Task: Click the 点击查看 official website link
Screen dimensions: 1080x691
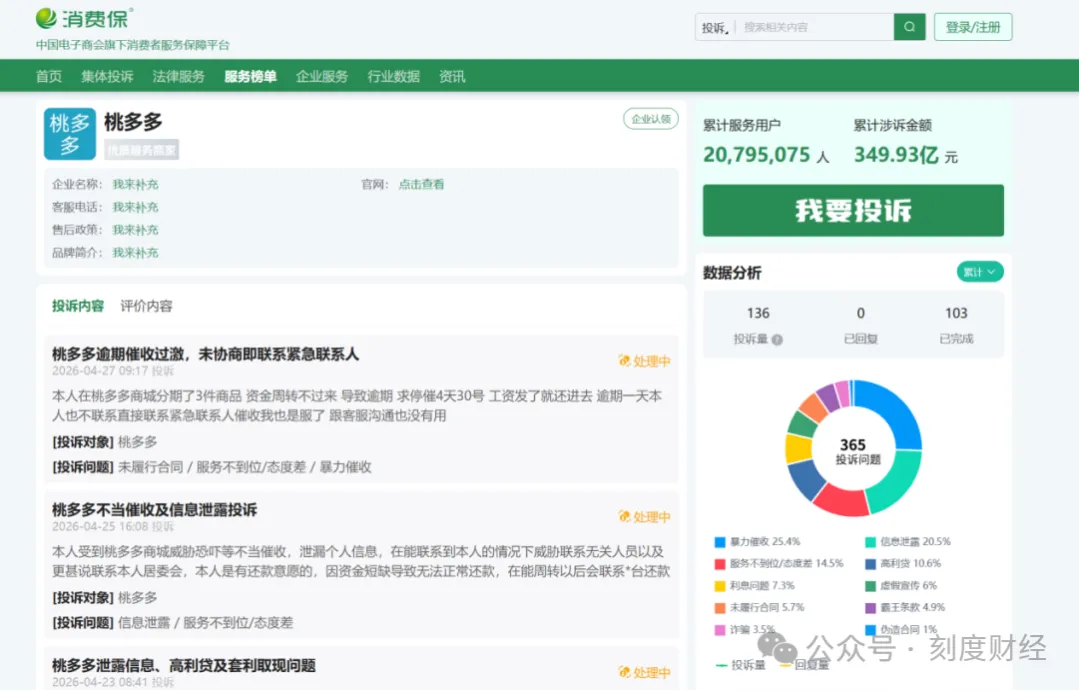Action: click(x=421, y=185)
